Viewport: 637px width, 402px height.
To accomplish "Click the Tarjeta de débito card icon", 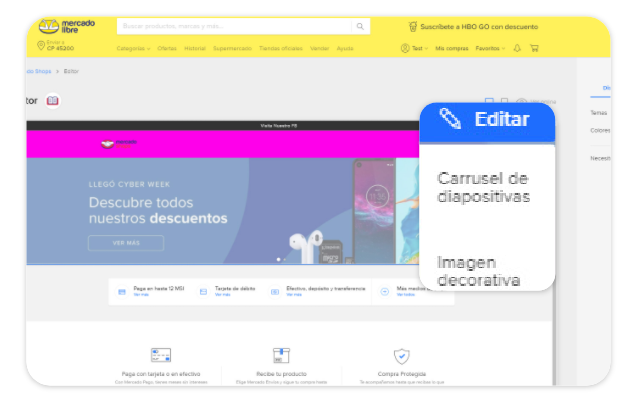I will (203, 292).
